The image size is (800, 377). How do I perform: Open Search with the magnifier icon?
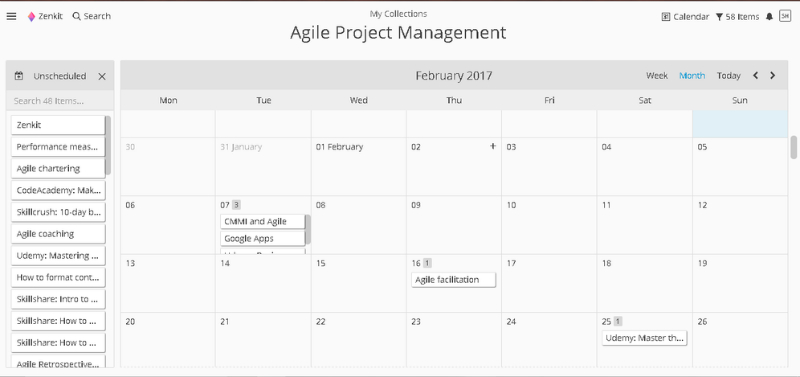(x=77, y=16)
